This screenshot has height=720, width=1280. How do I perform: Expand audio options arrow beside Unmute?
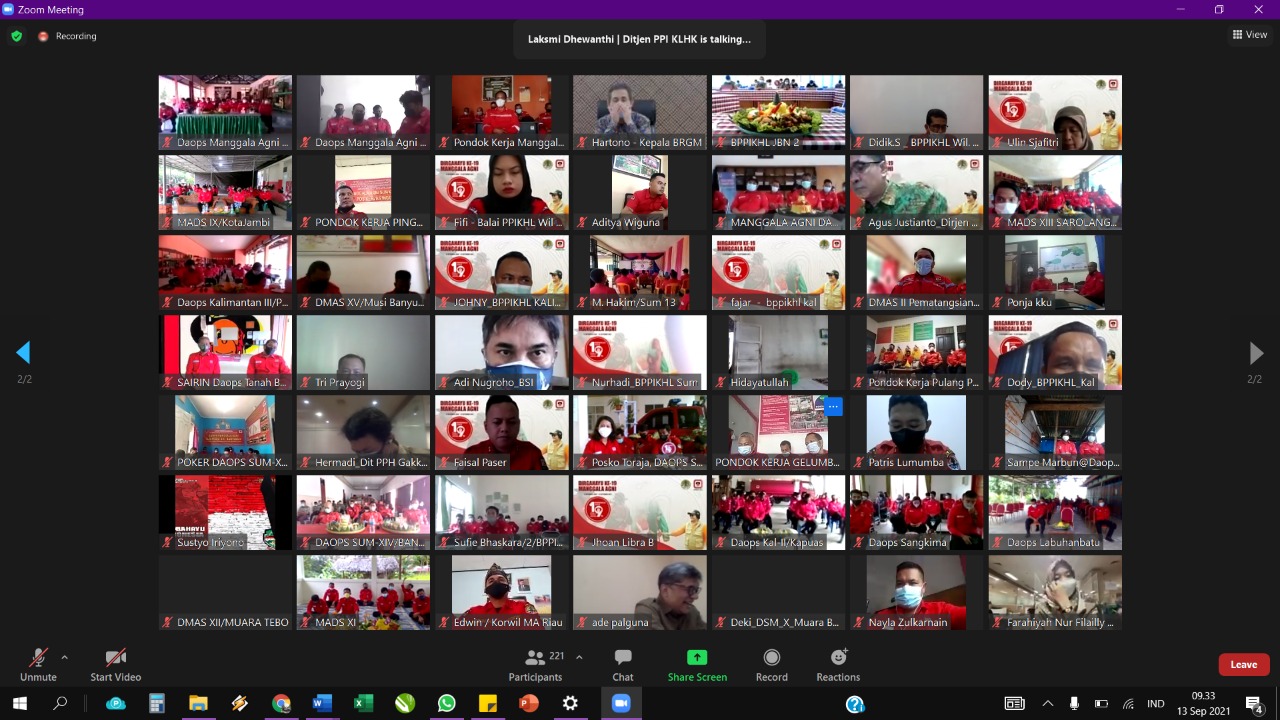click(65, 658)
